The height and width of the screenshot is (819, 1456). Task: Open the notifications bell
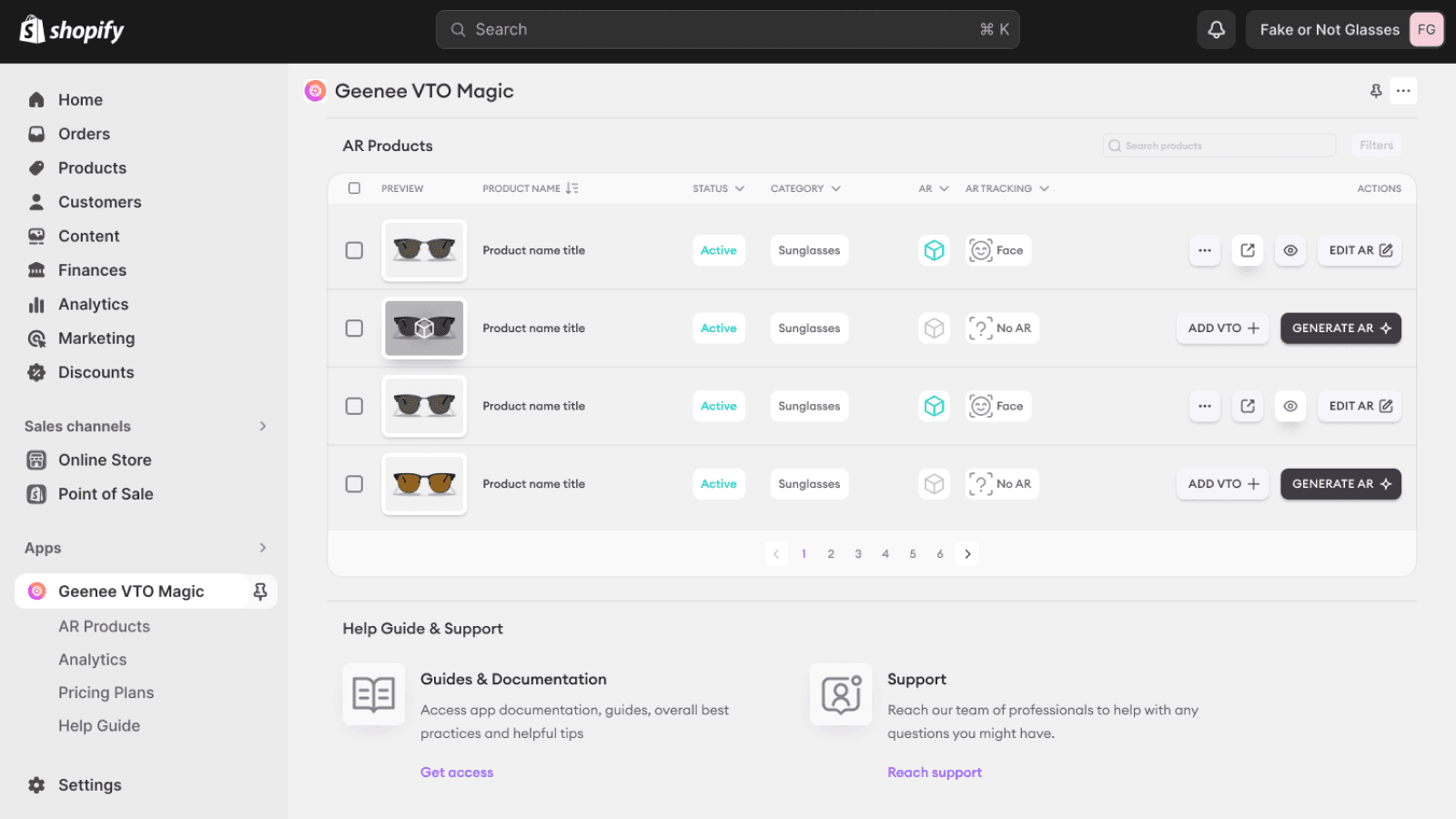(x=1216, y=29)
